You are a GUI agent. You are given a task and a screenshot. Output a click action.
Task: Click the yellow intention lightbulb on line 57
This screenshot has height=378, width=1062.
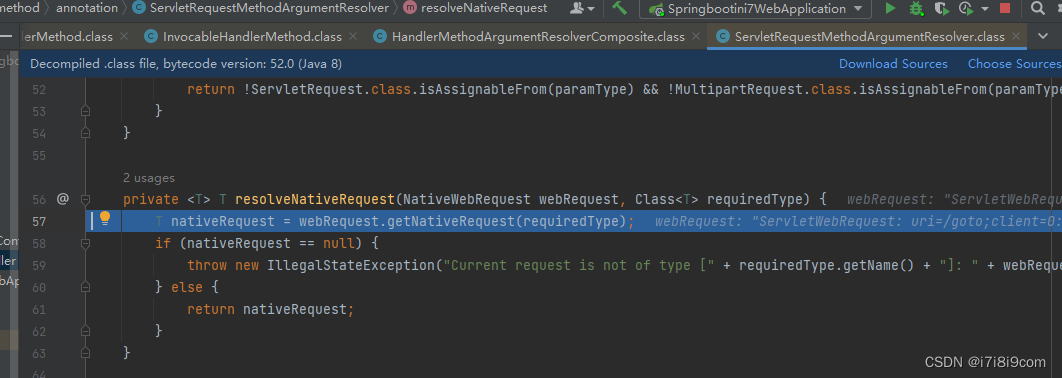(105, 218)
